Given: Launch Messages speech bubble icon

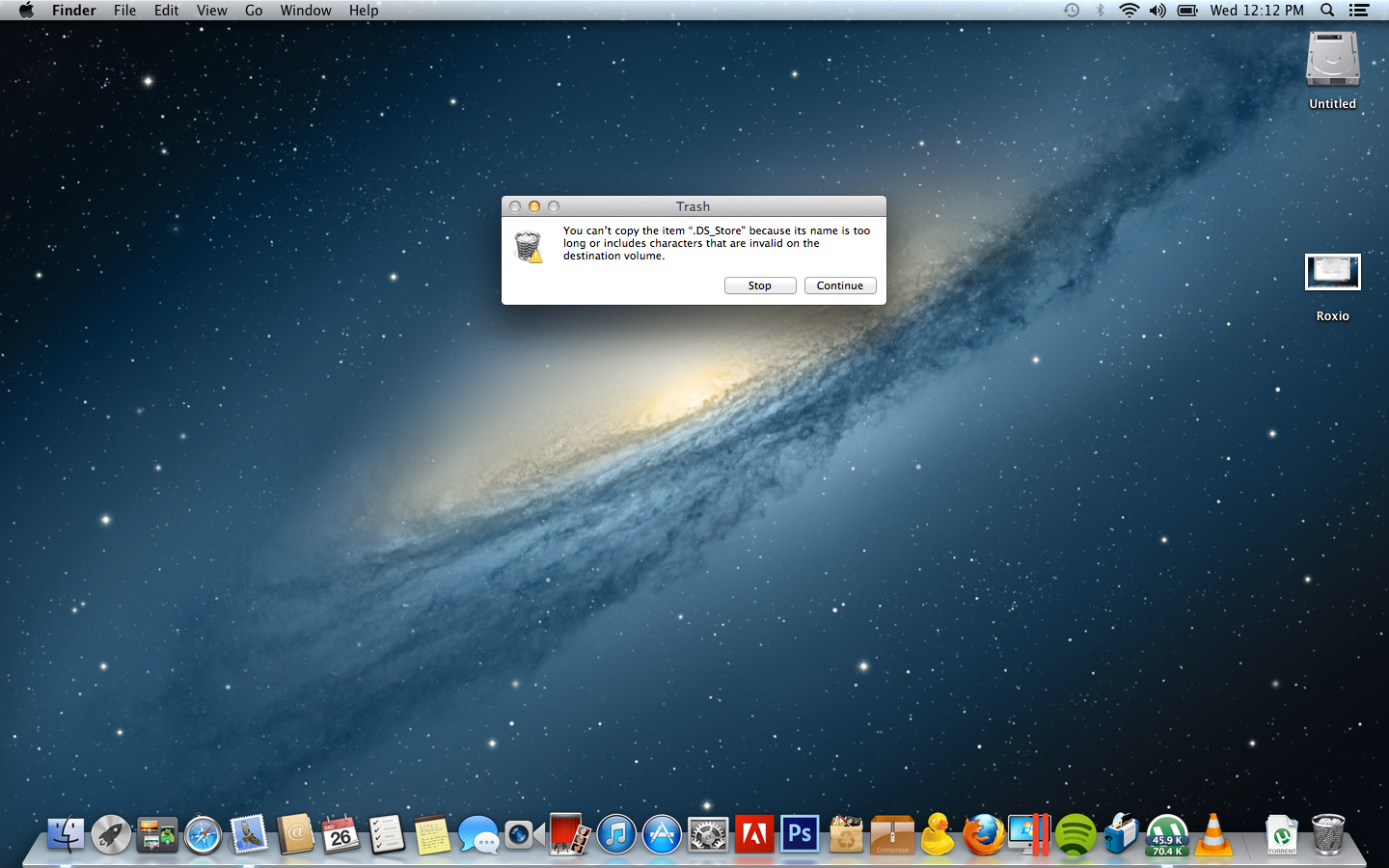Looking at the screenshot, I should 478,835.
